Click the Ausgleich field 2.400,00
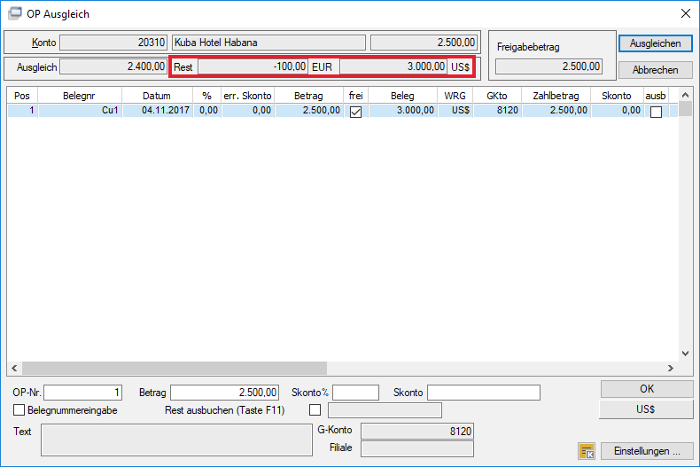This screenshot has height=467, width=700. point(113,67)
